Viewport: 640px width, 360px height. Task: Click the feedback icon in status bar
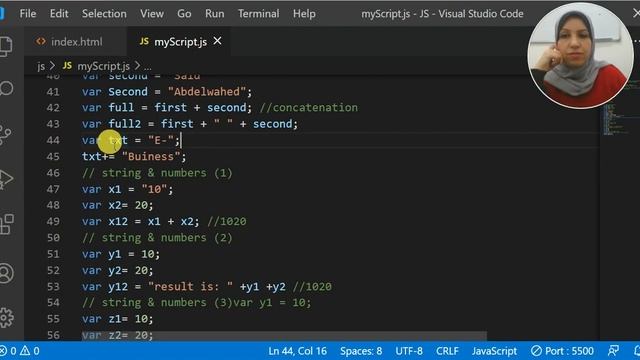pyautogui.click(x=613, y=351)
